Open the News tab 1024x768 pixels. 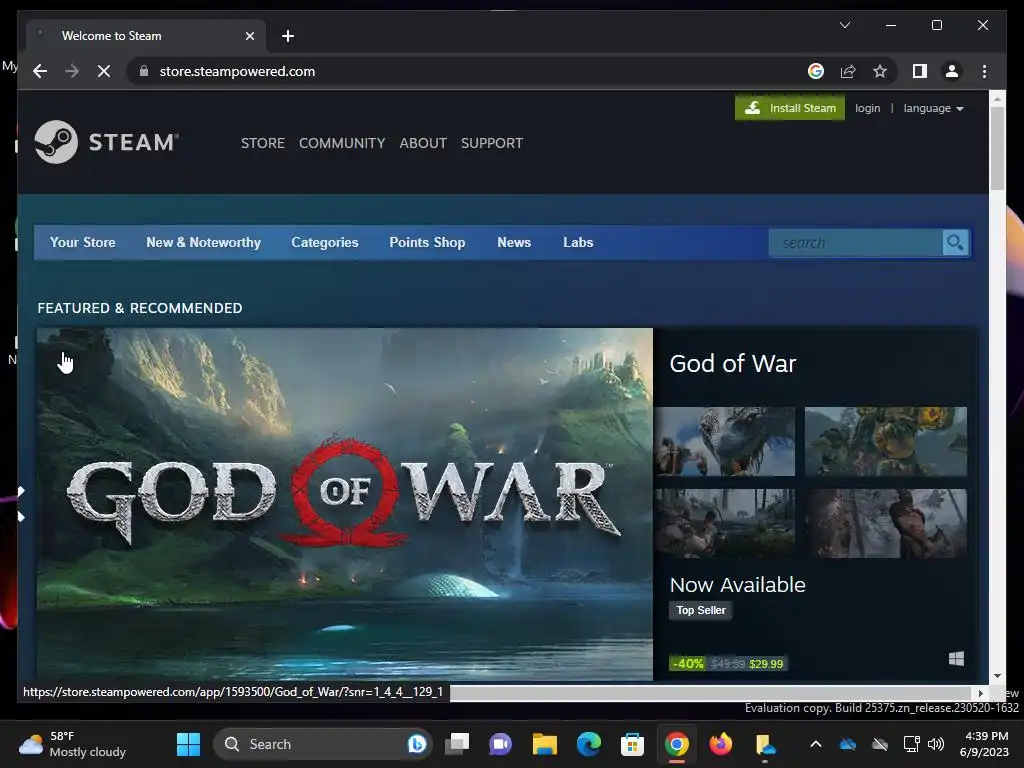tap(514, 242)
